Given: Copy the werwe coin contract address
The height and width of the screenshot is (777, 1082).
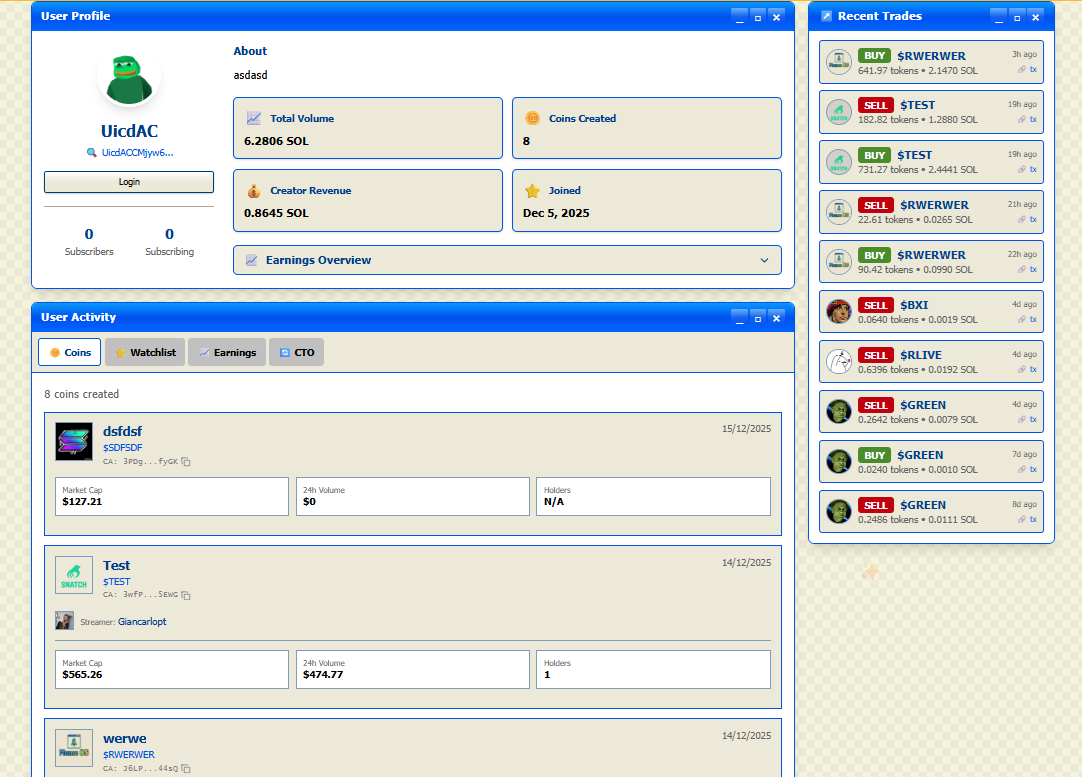Looking at the screenshot, I should point(186,769).
